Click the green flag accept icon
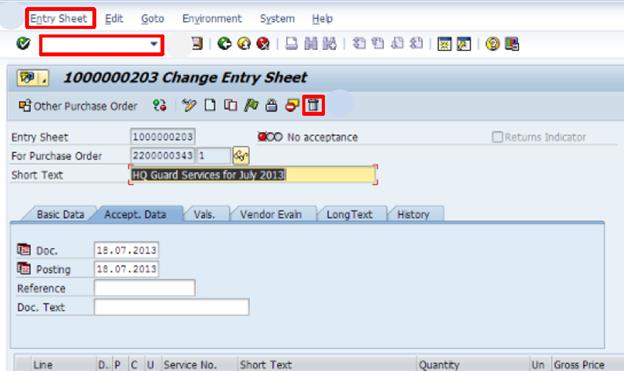624x371 pixels. click(251, 105)
